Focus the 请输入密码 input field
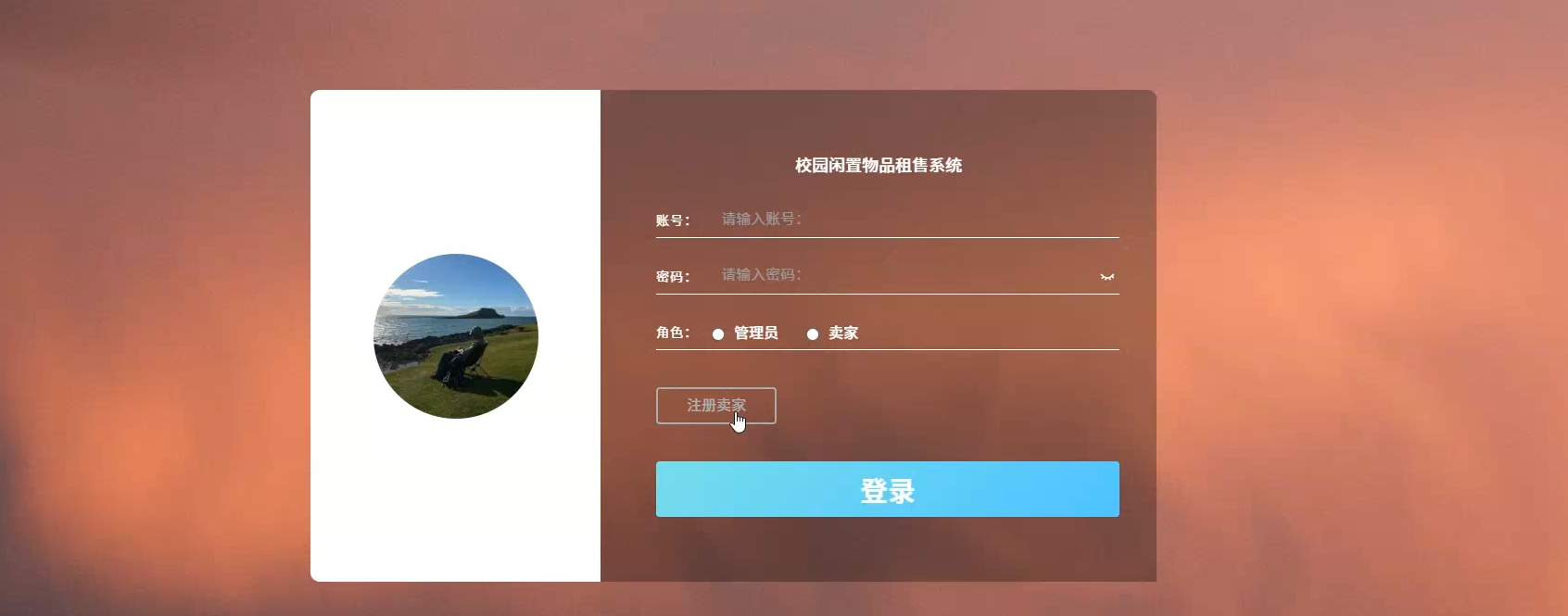 pyautogui.click(x=902, y=275)
